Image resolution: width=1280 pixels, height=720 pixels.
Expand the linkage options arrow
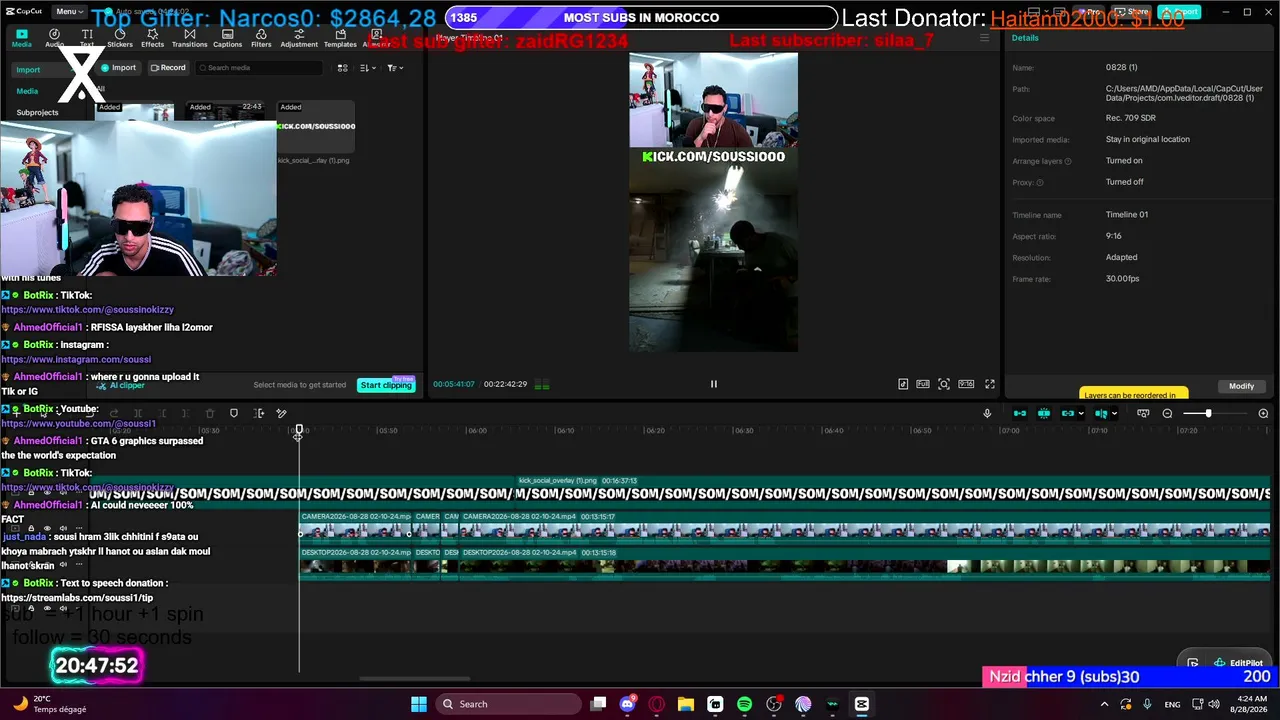tap(1081, 414)
